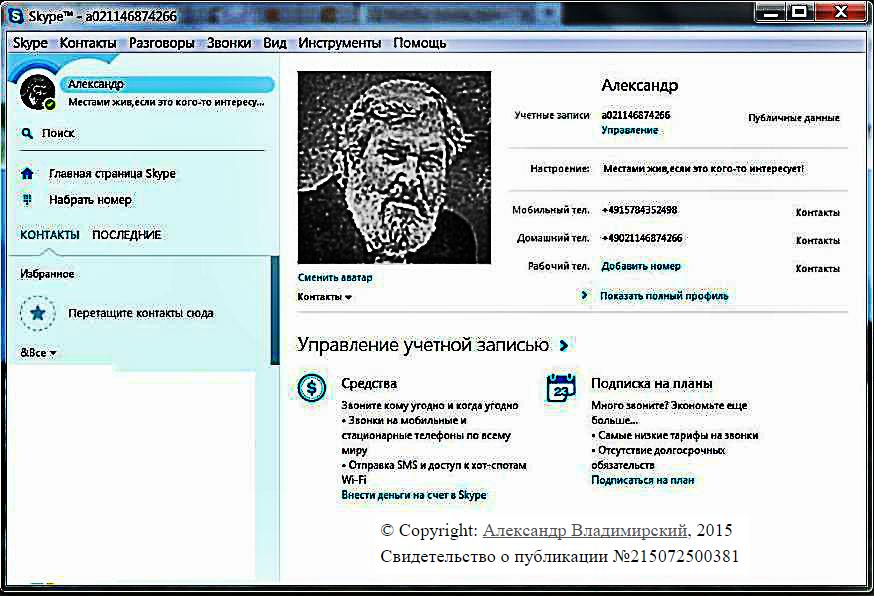Open the Помощь menu
The image size is (874, 596).
(420, 43)
